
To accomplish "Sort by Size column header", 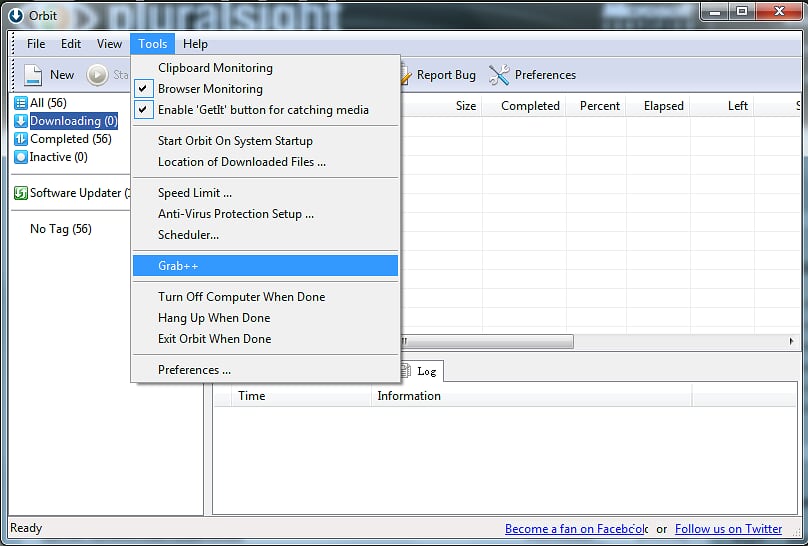I will [442, 106].
